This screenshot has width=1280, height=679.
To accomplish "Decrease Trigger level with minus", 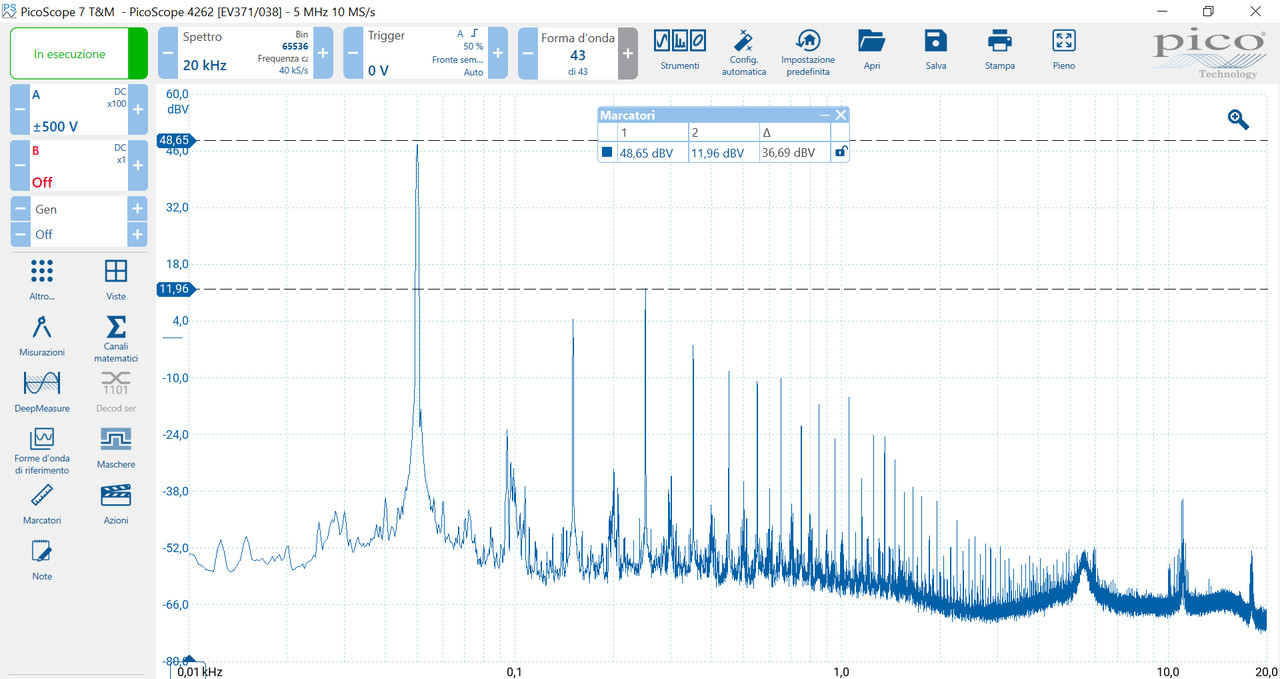I will 353,53.
